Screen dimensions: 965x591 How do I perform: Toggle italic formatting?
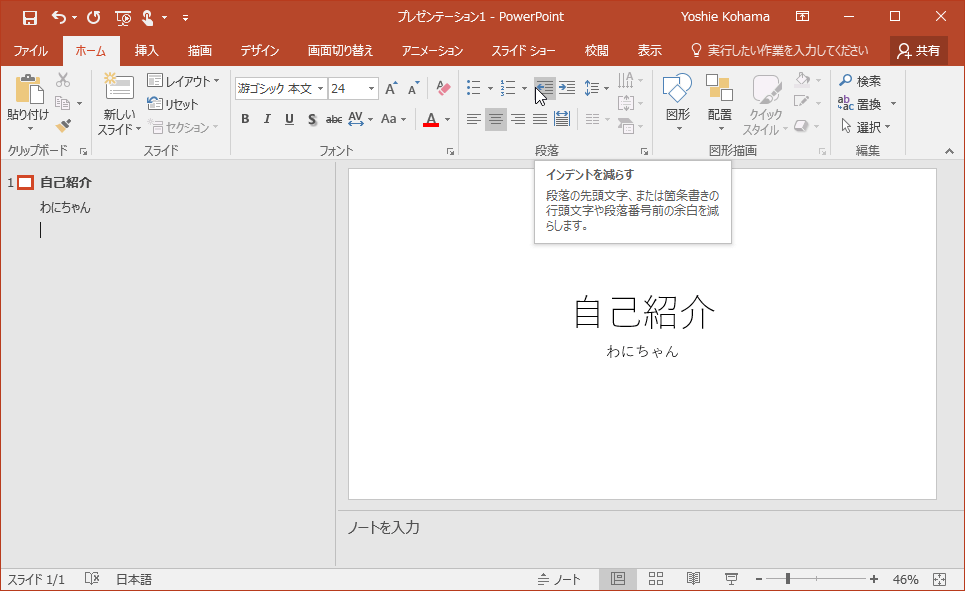click(267, 119)
